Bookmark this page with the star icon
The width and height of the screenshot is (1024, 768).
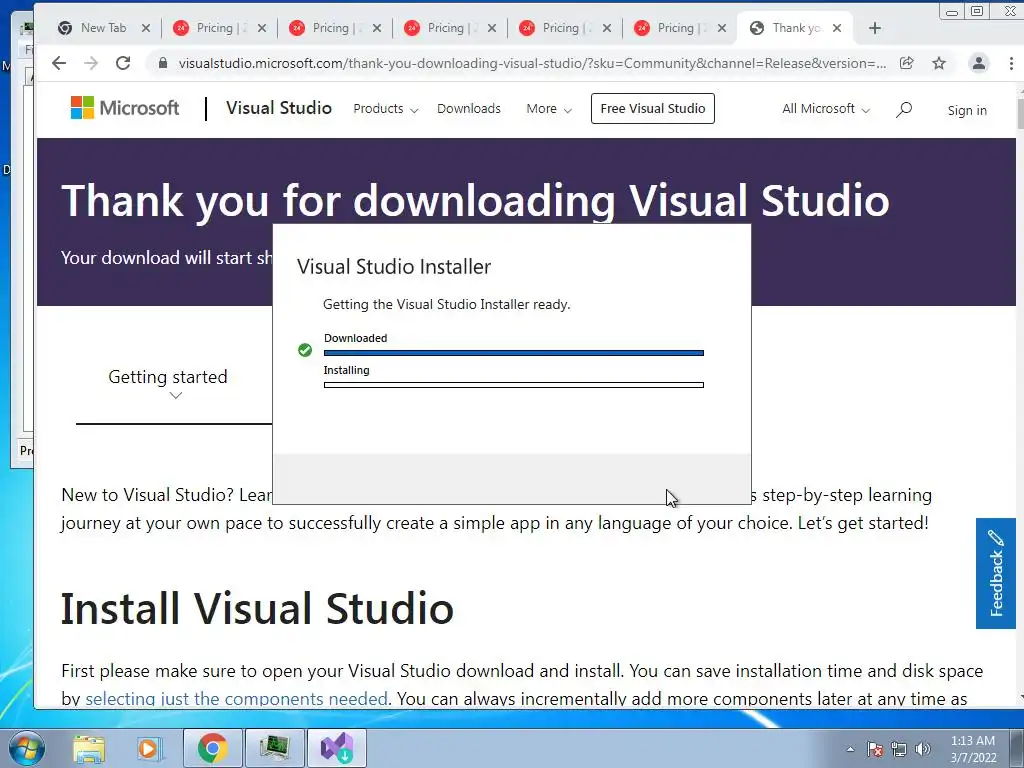click(939, 63)
